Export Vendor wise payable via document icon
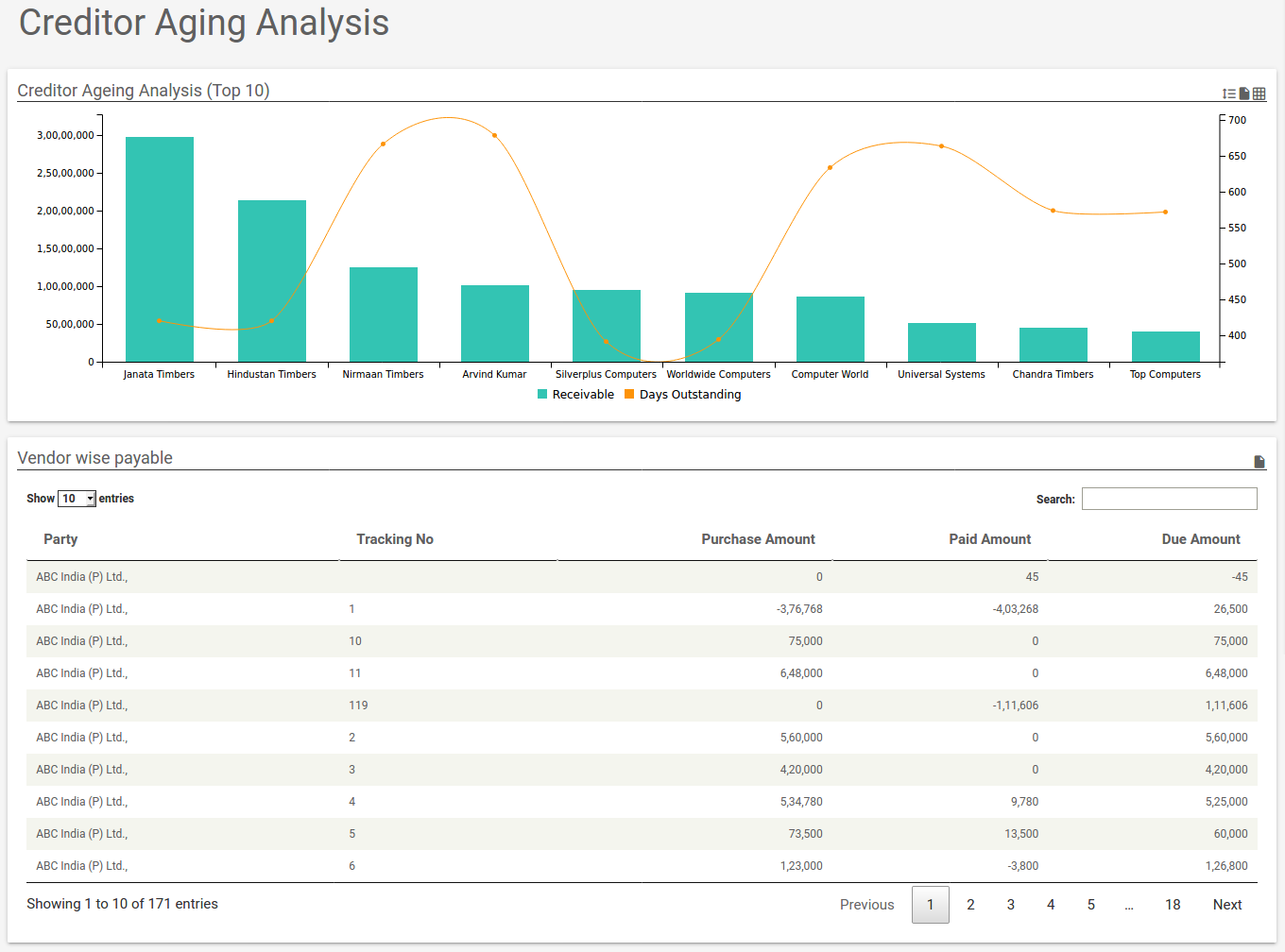Viewport: 1285px width, 952px height. tap(1259, 461)
